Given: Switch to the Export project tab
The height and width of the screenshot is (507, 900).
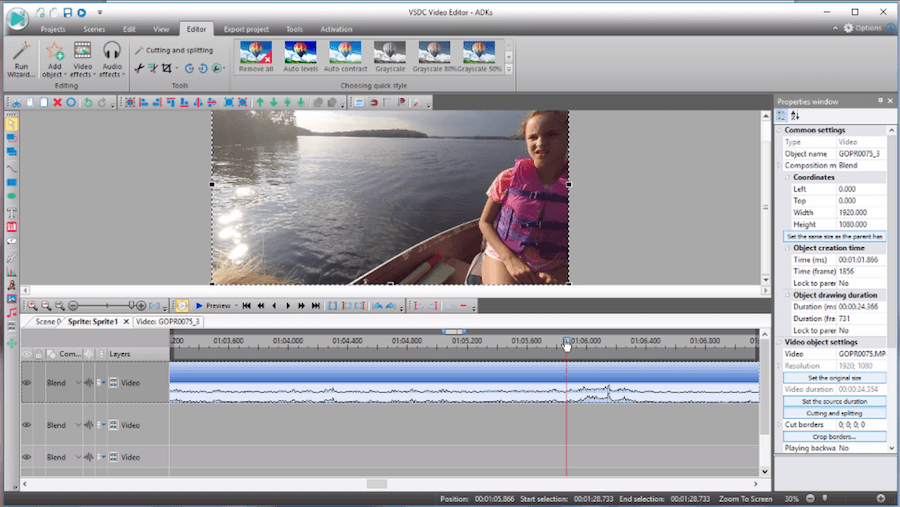Looking at the screenshot, I should [x=246, y=29].
